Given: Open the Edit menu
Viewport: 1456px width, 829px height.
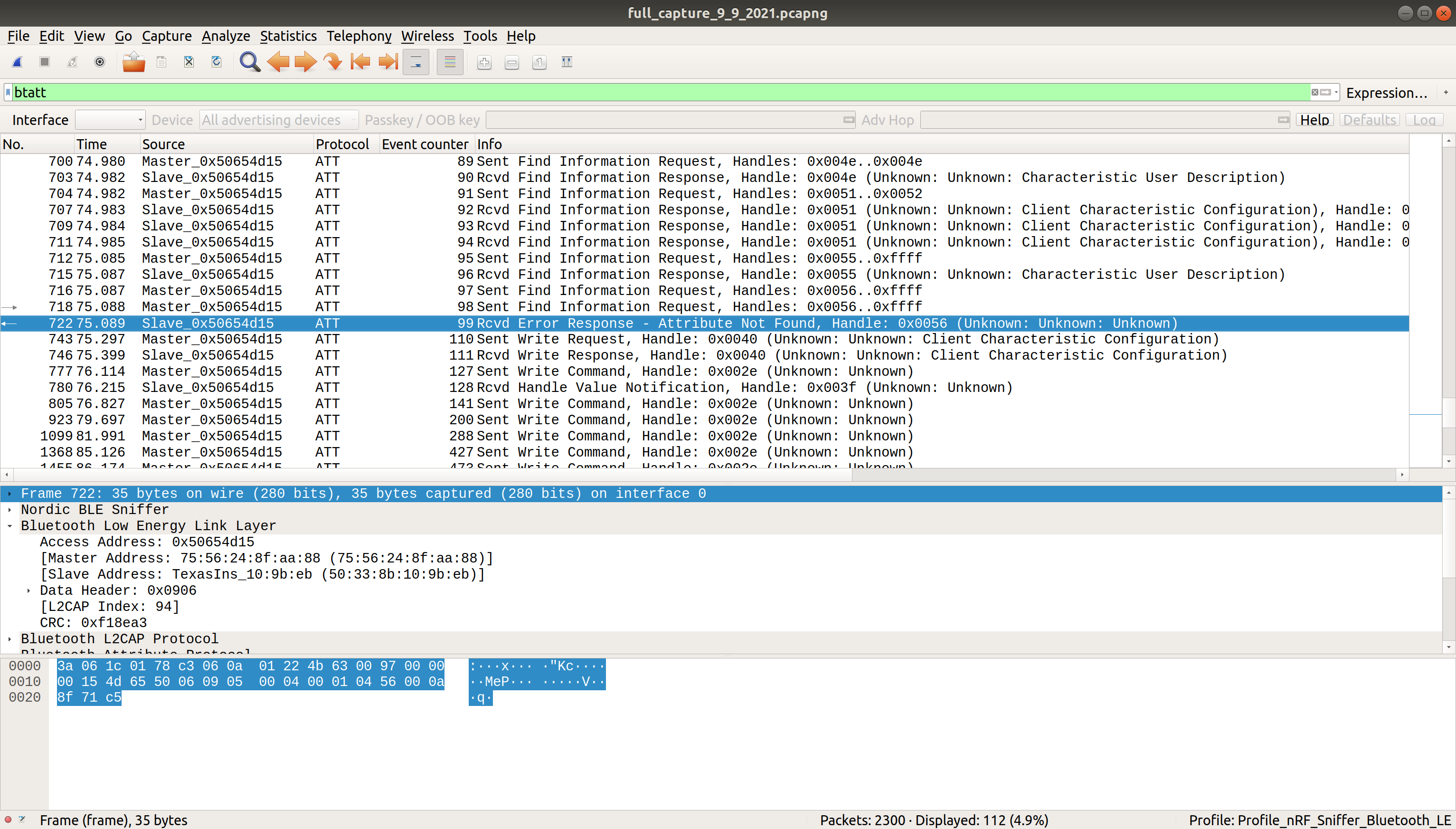Looking at the screenshot, I should (51, 36).
